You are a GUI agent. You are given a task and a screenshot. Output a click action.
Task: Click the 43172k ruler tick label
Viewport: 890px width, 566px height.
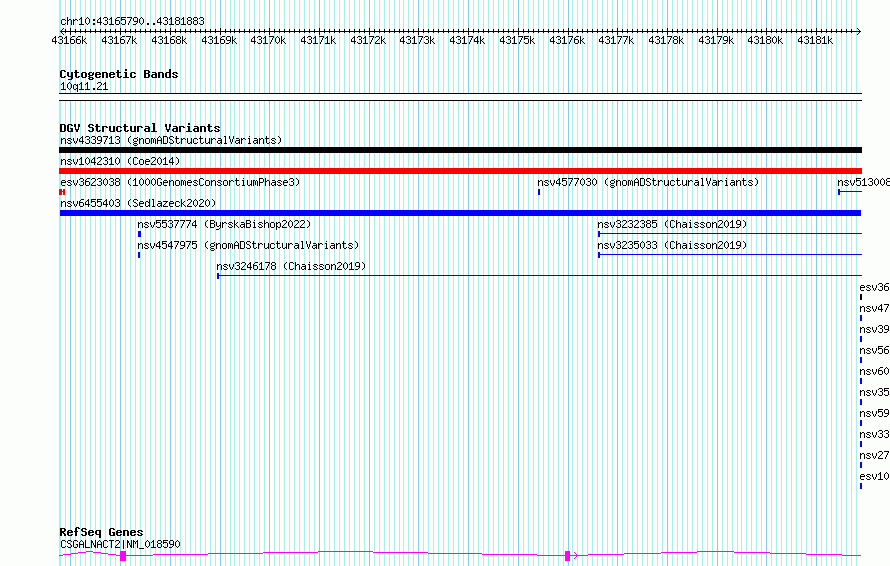(368, 40)
